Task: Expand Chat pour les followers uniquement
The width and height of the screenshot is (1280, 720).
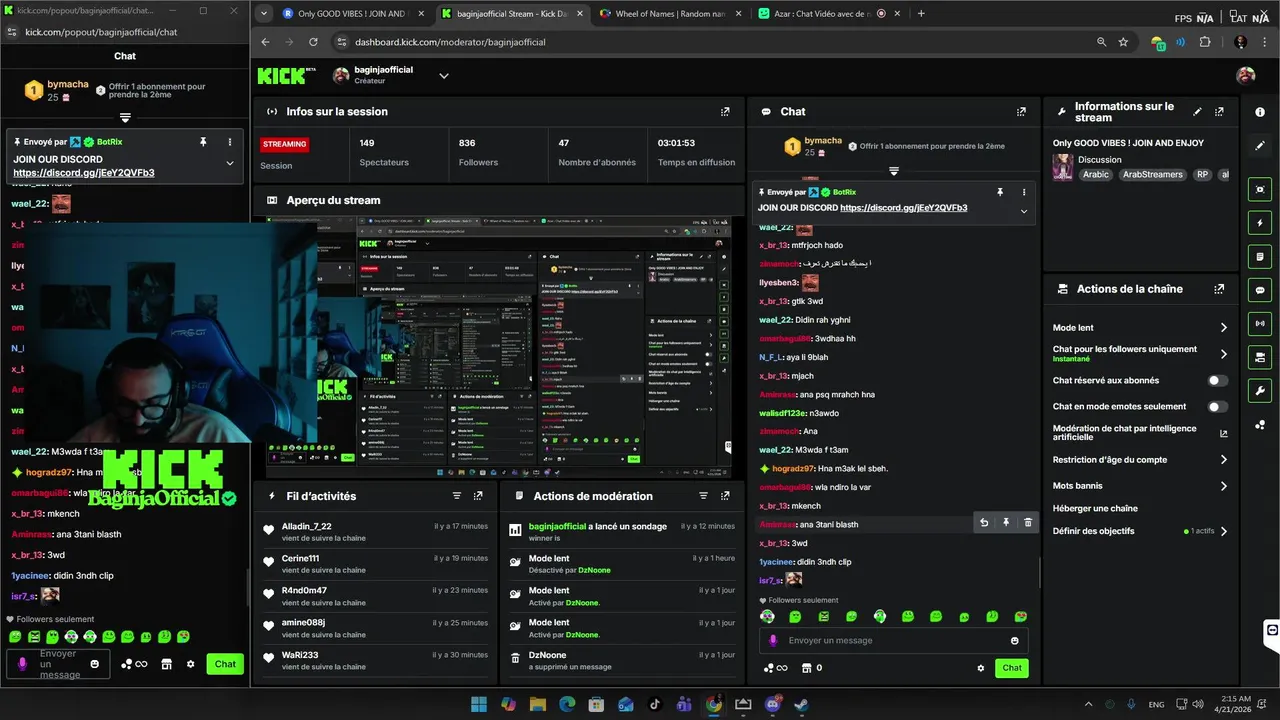Action: coord(1223,354)
